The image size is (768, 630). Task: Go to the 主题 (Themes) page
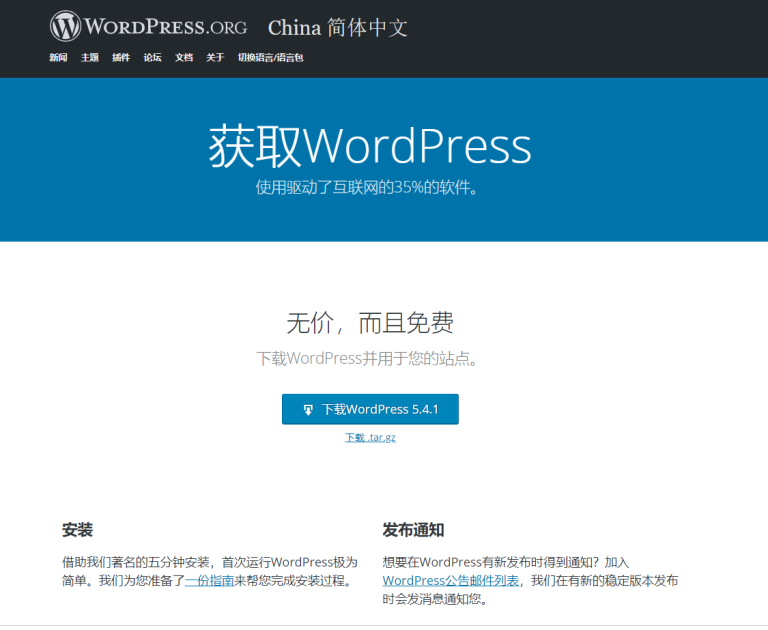(90, 58)
